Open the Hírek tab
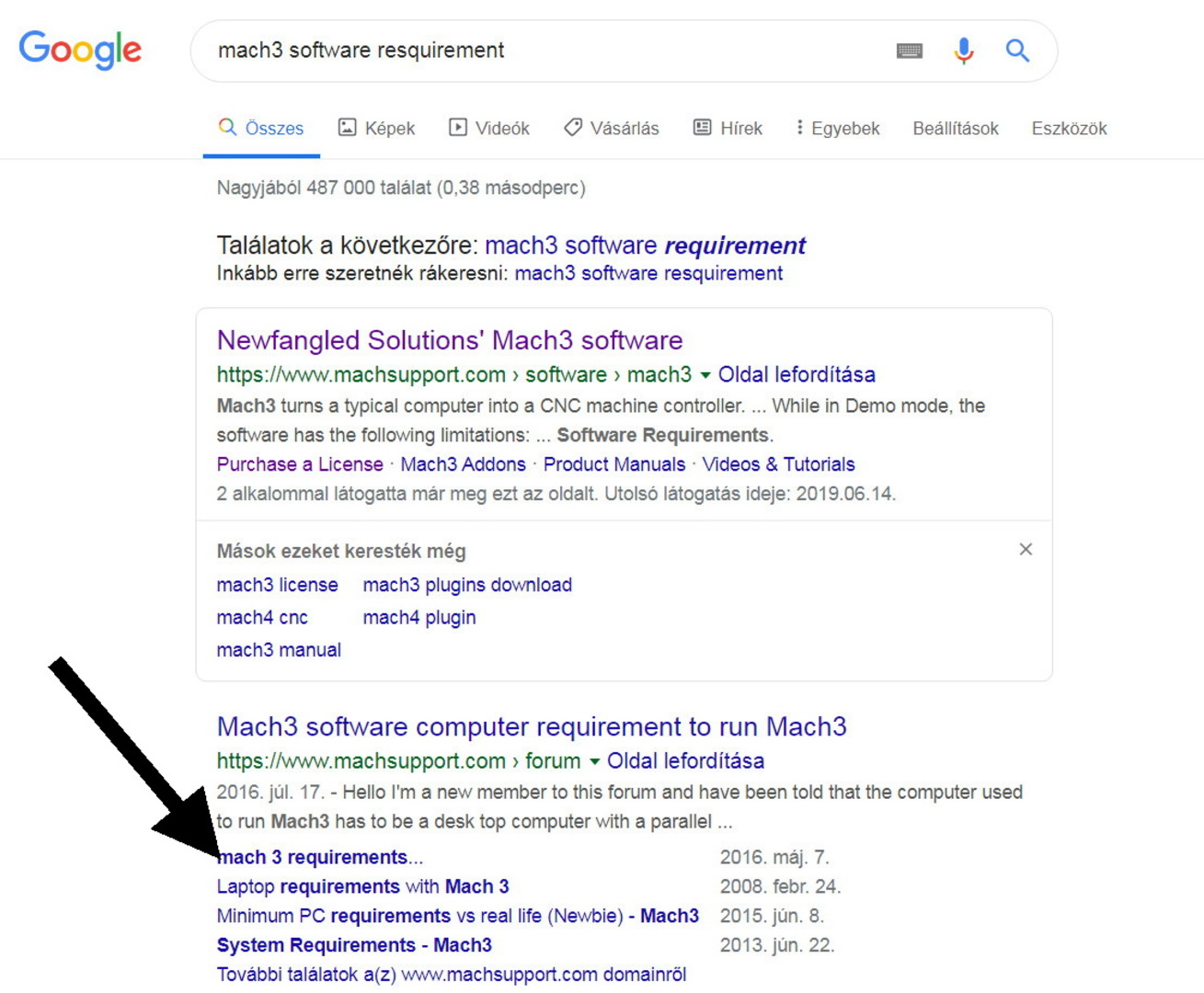The image size is (1204, 993). (x=728, y=129)
